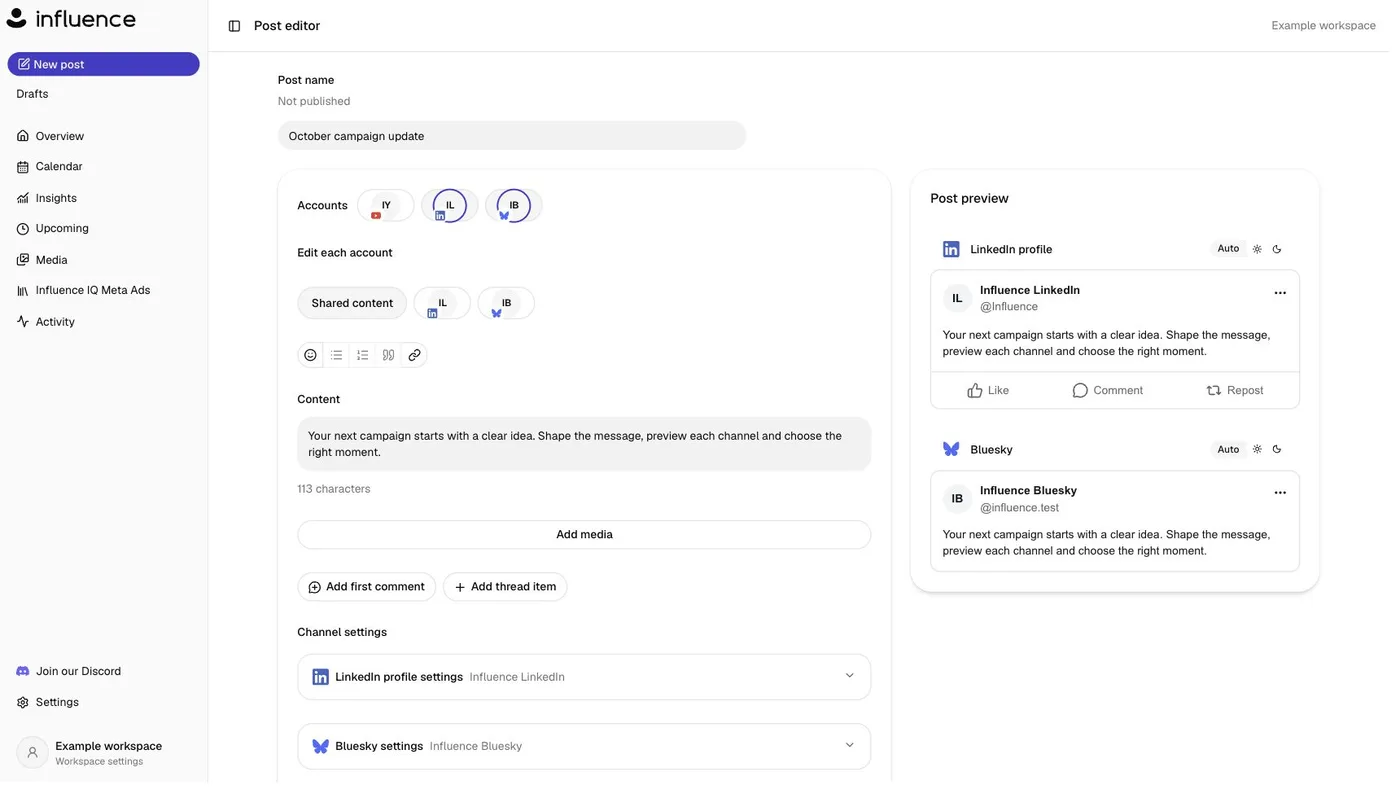The width and height of the screenshot is (1400, 798).
Task: Switch Bluesky preview to light mode
Action: tap(1267, 453)
